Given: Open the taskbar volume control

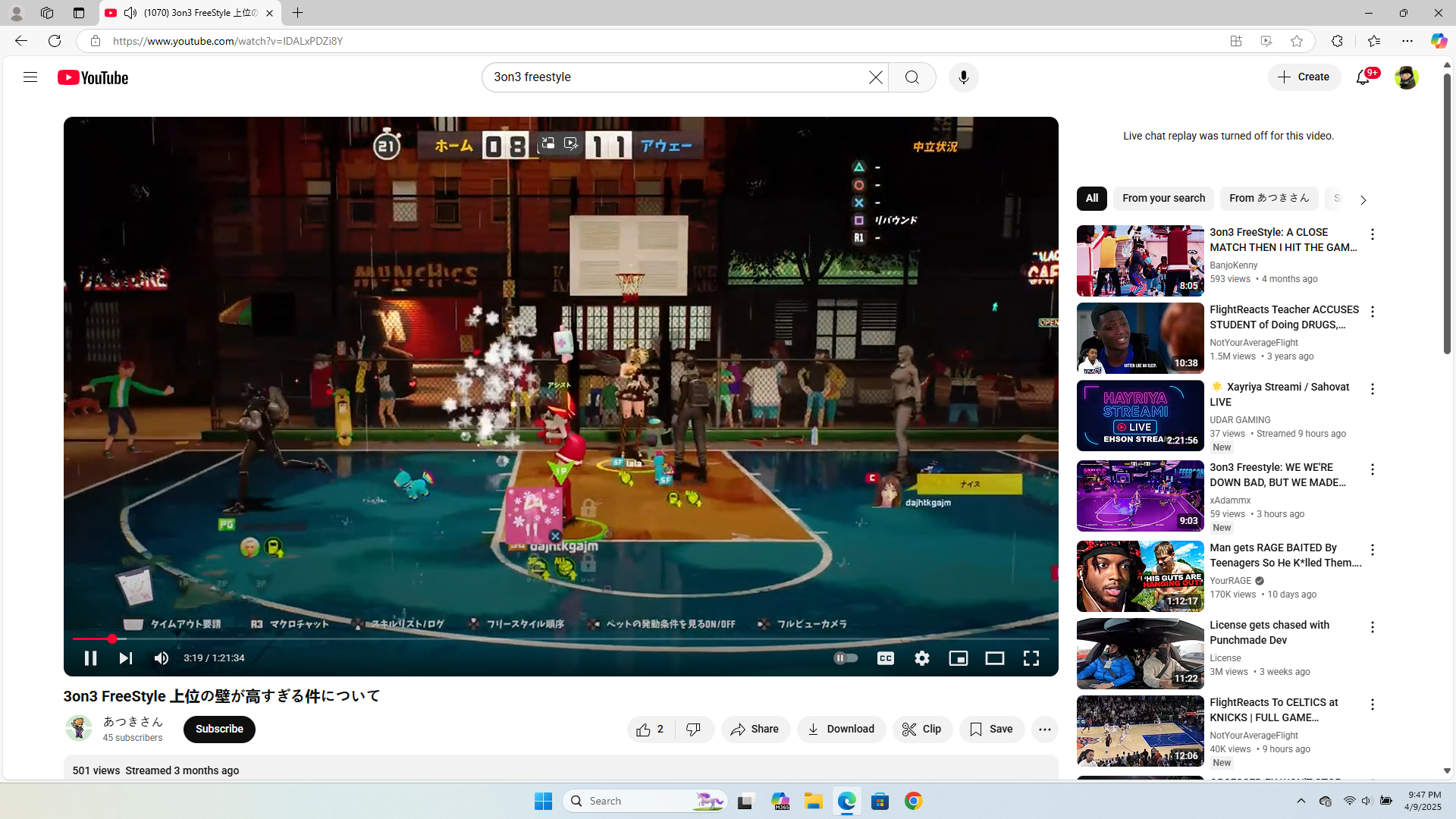Looking at the screenshot, I should tap(1367, 801).
